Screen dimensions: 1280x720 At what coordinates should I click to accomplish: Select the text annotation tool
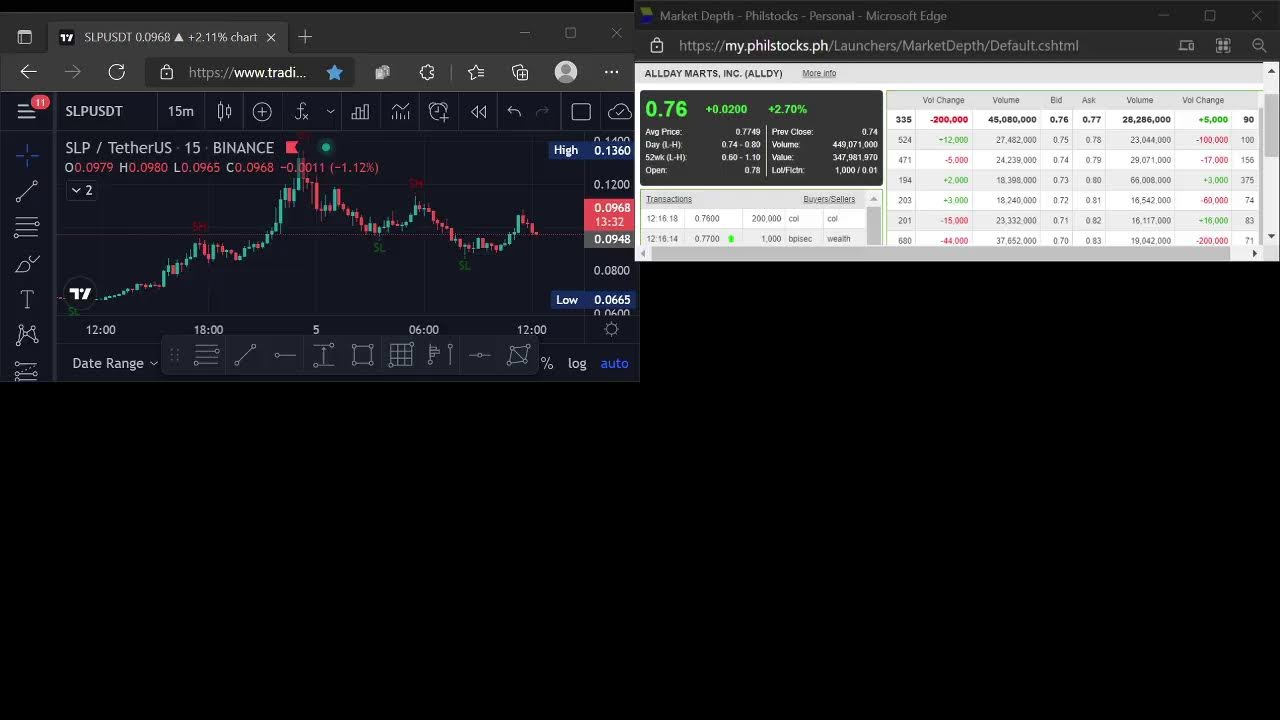pyautogui.click(x=27, y=299)
